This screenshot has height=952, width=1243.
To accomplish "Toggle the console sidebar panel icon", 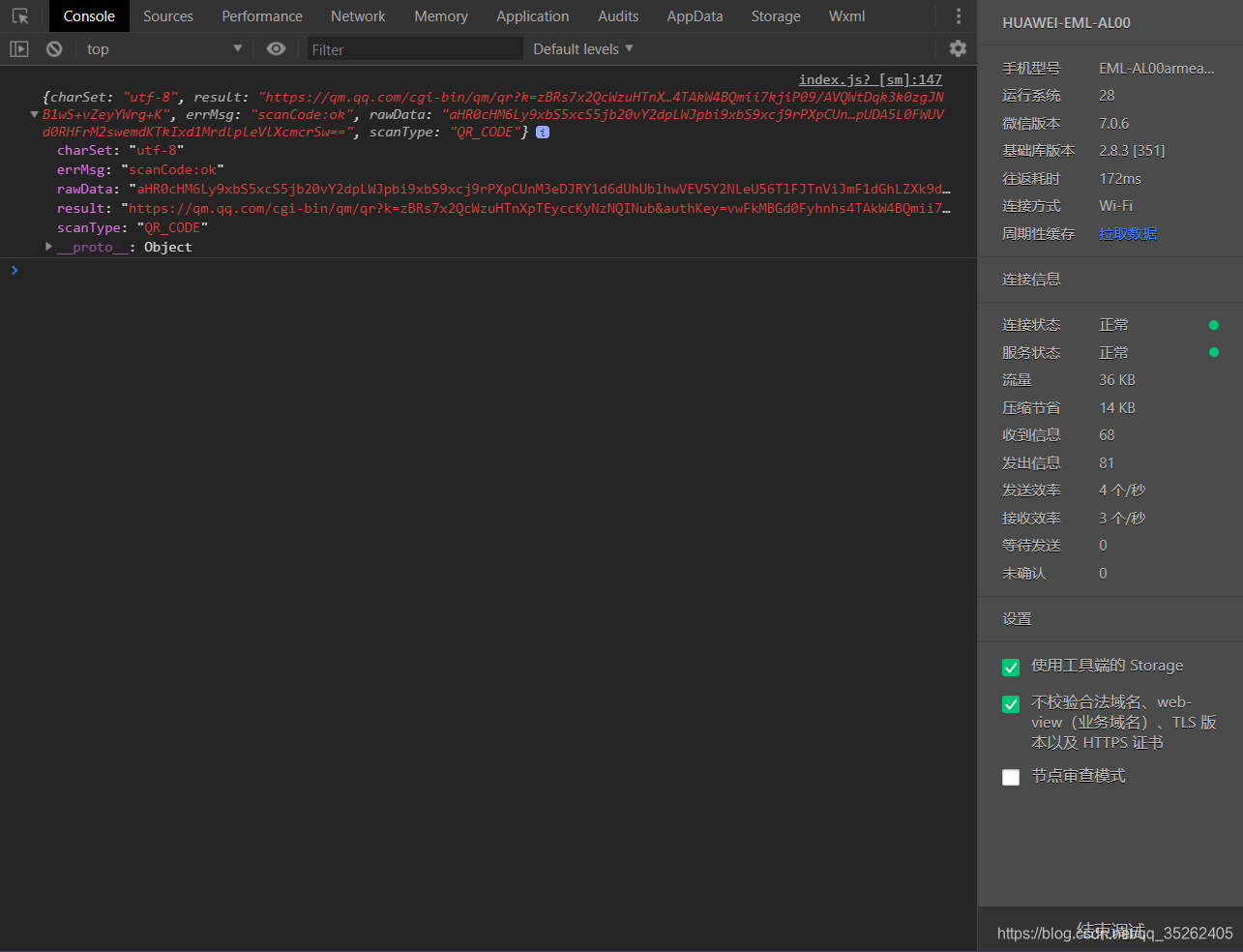I will tap(19, 48).
